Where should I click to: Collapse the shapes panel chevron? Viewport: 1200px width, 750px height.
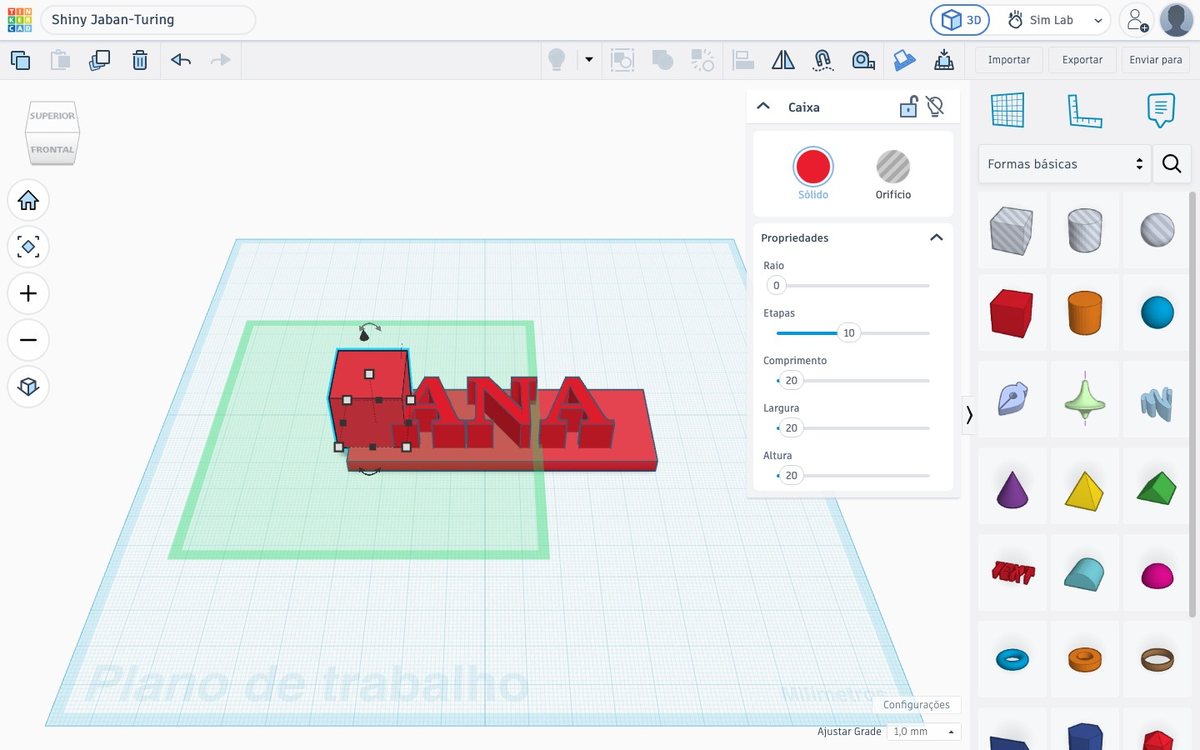[969, 415]
